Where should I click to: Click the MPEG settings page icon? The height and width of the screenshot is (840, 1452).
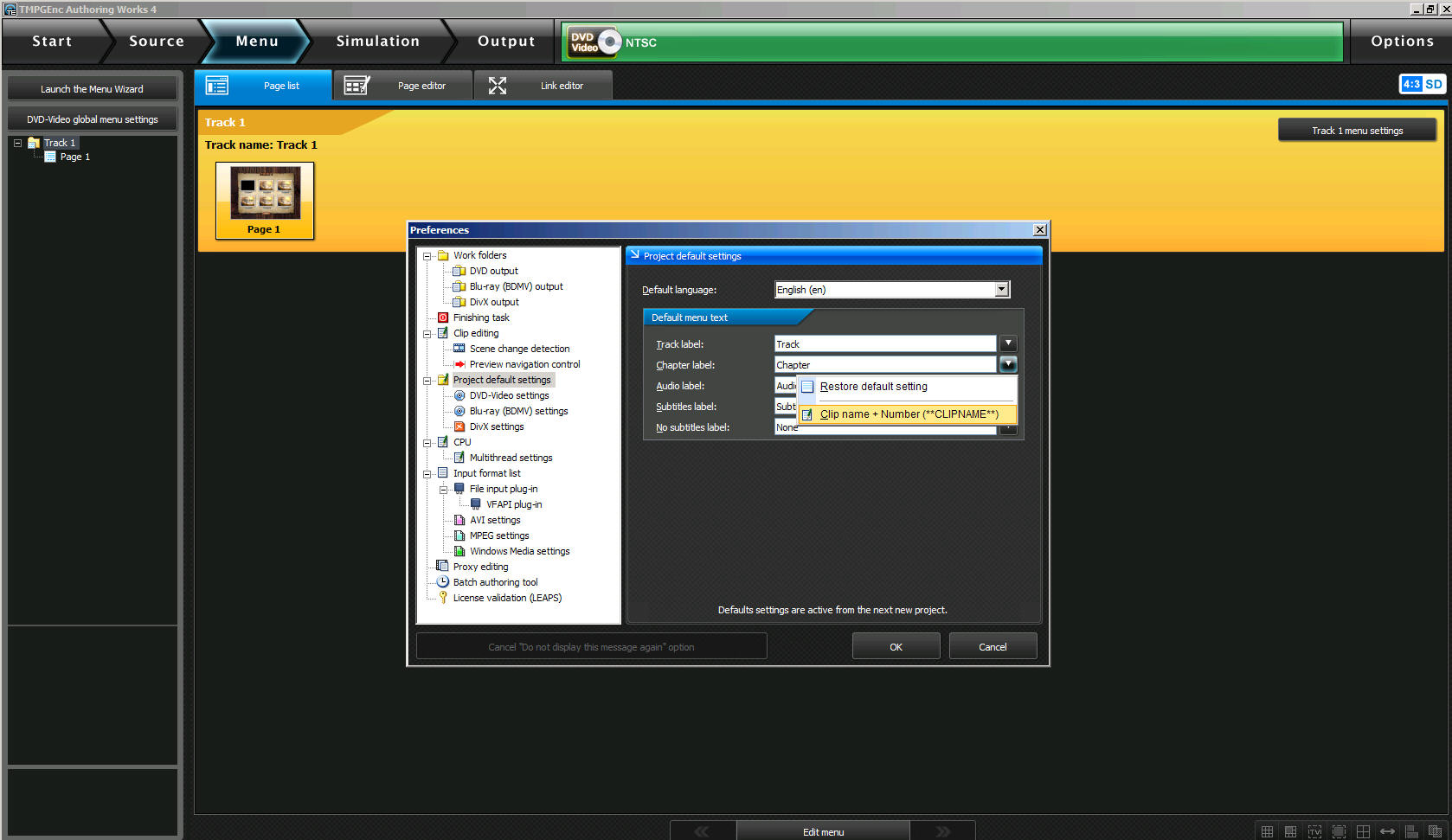tap(459, 535)
